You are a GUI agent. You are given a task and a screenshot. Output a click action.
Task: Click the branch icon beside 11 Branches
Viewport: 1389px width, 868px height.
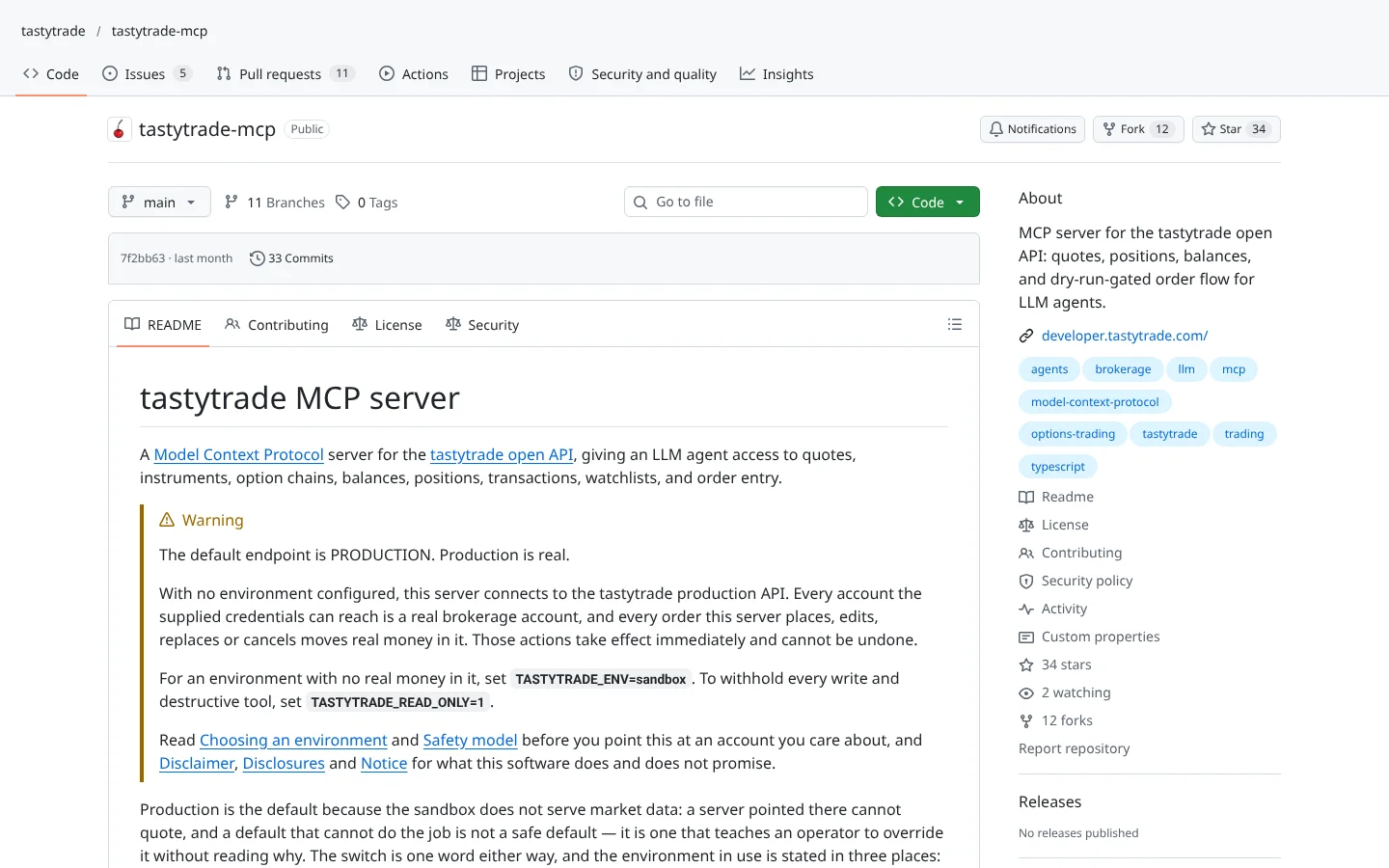[231, 203]
